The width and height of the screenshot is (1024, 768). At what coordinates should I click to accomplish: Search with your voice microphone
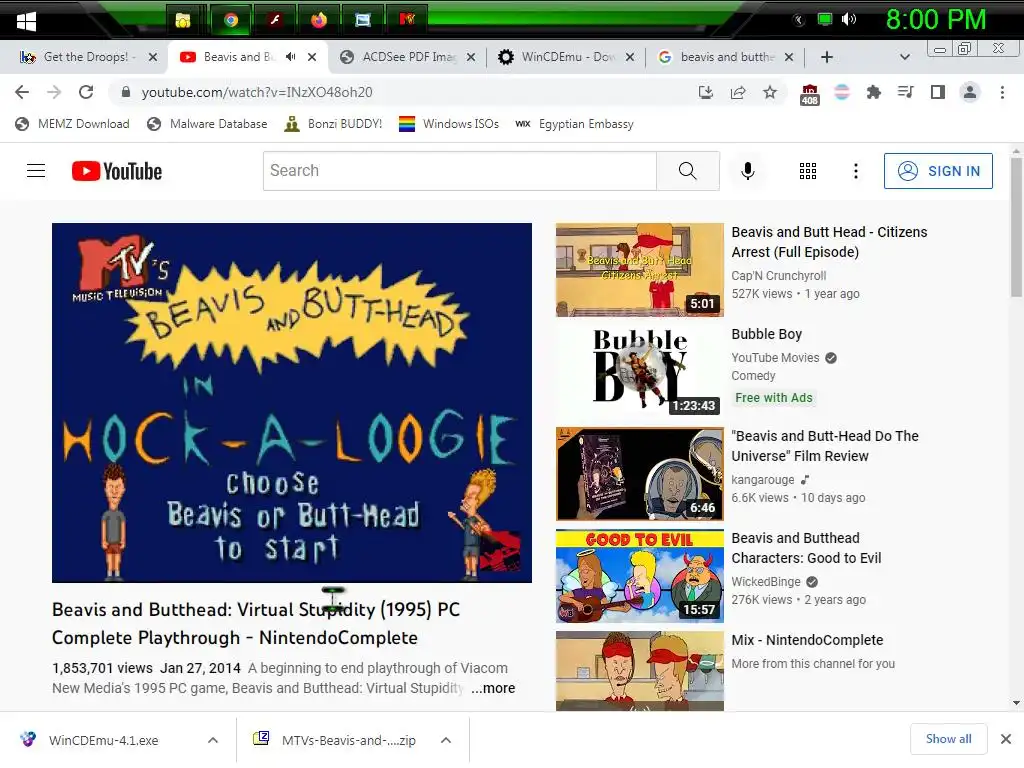[748, 171]
